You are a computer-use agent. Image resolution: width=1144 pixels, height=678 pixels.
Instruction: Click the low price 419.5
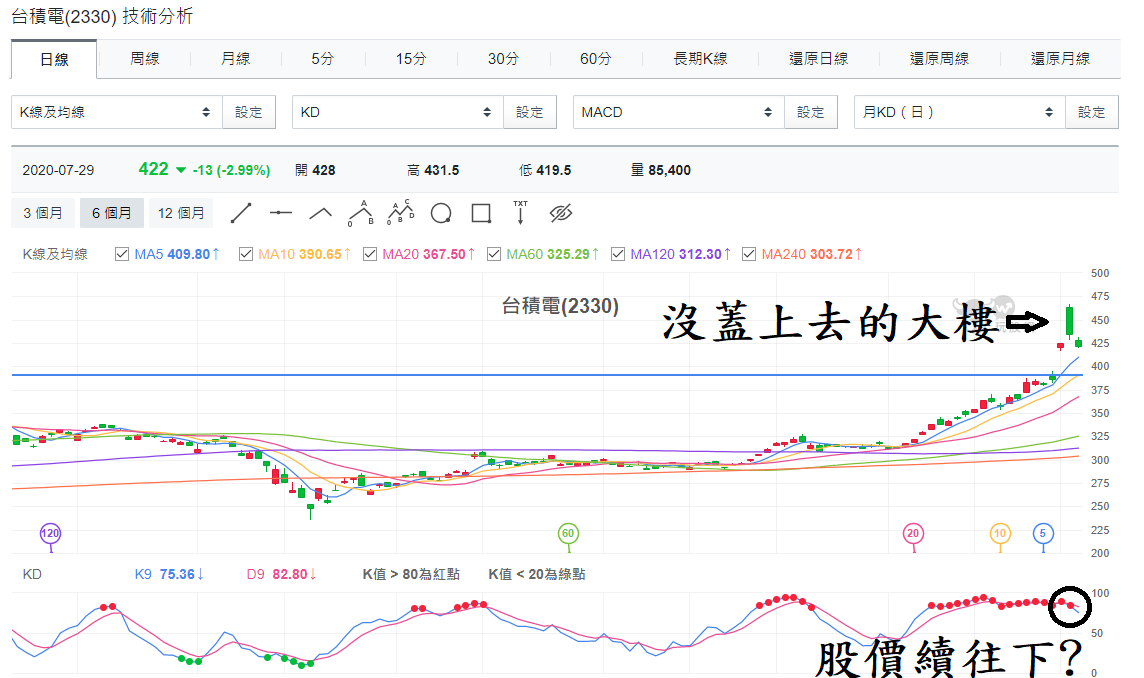click(554, 170)
